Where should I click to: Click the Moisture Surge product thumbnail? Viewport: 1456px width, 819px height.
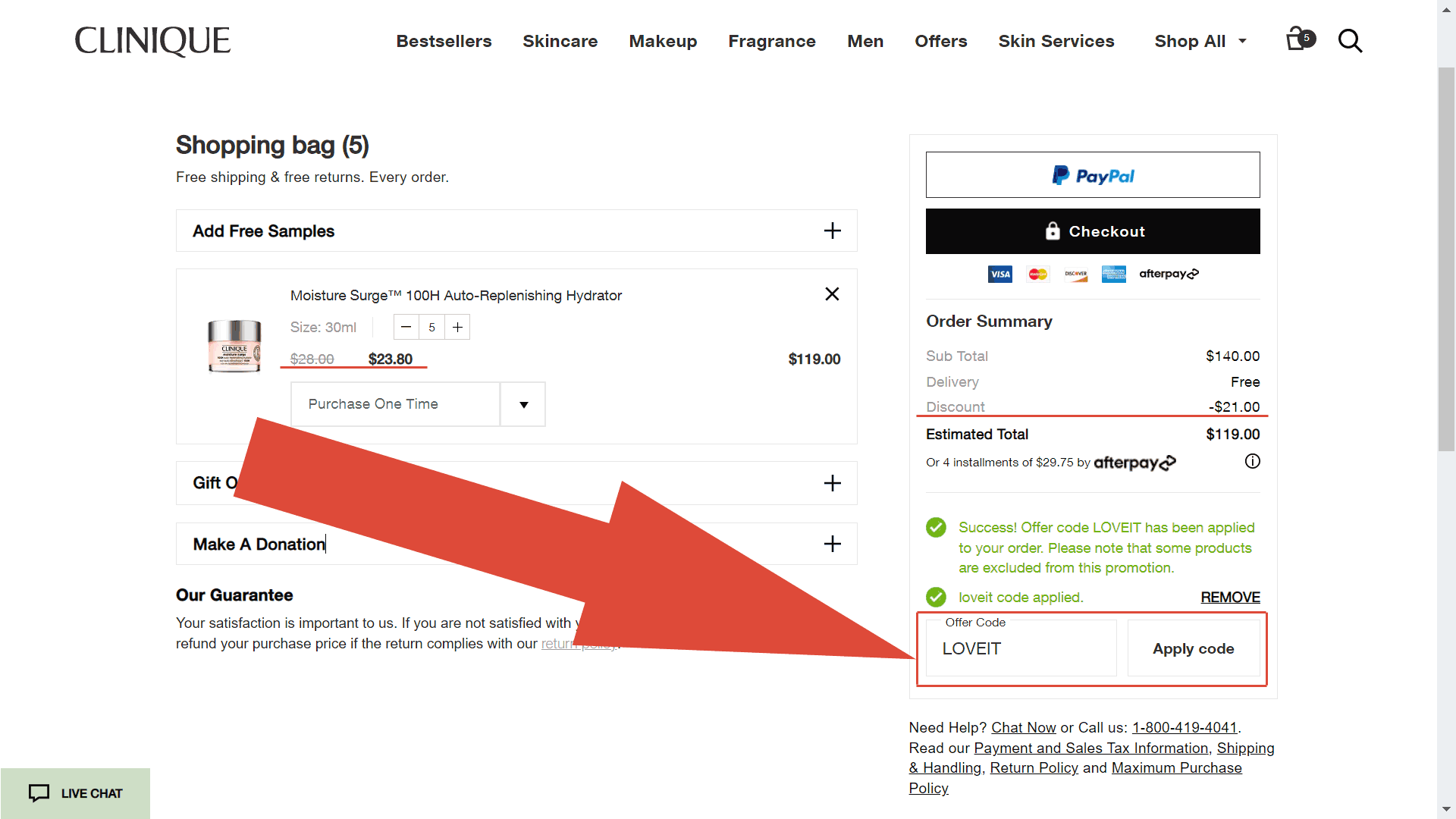(234, 346)
